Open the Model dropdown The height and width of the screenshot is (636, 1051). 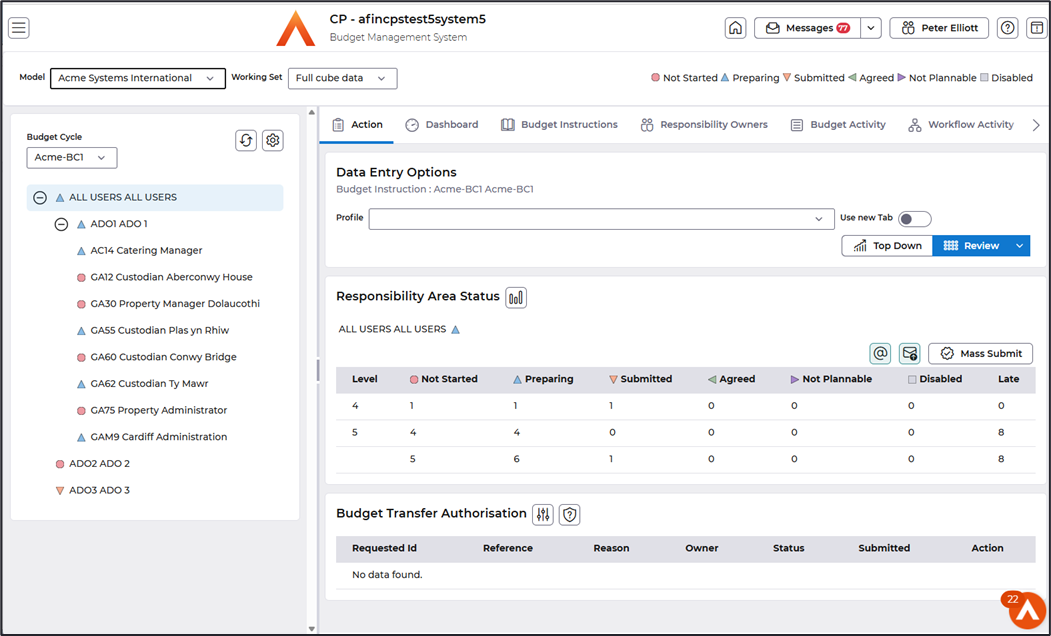click(x=138, y=78)
